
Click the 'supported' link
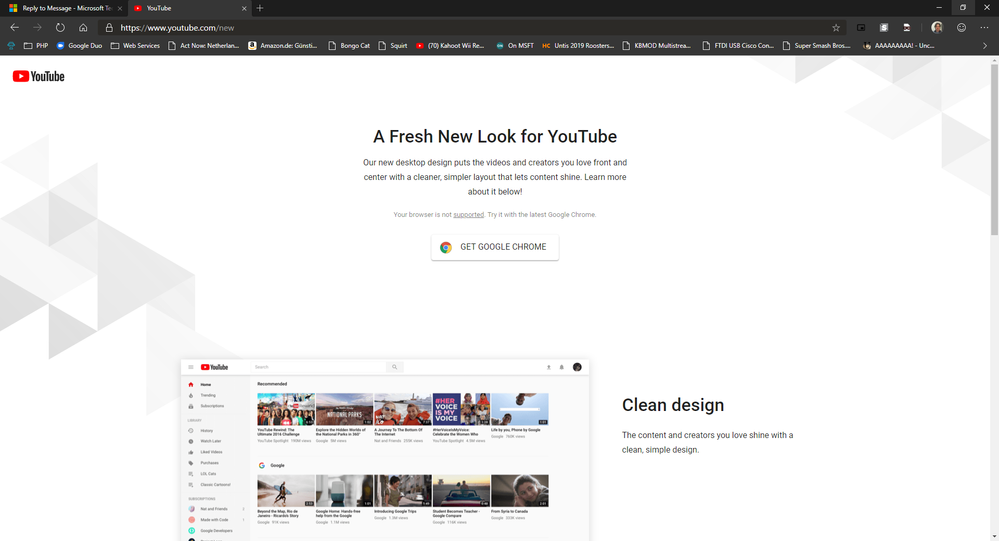468,215
